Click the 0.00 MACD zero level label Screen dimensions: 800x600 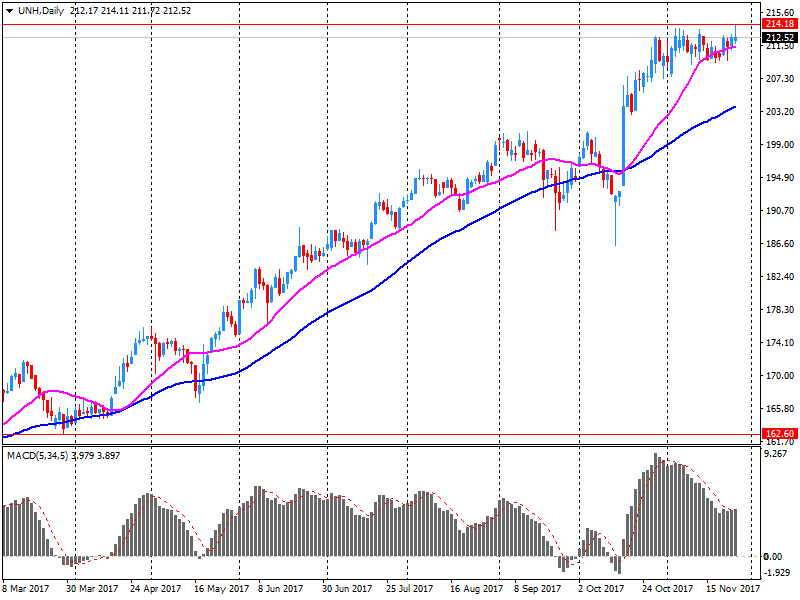point(773,557)
